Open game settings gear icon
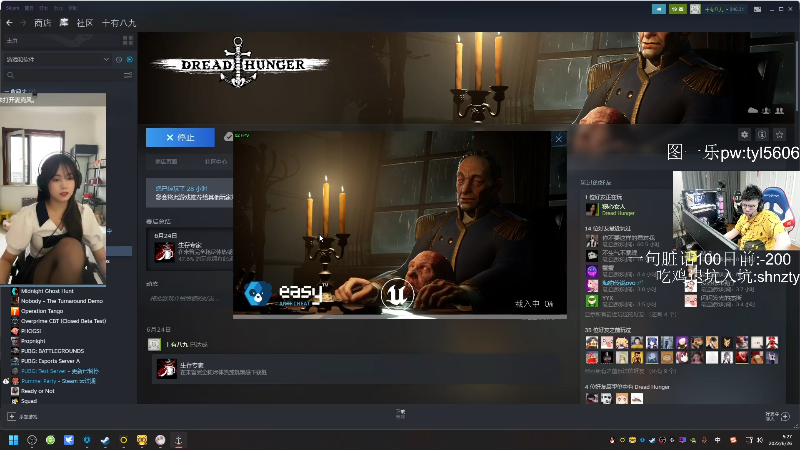 tap(744, 135)
